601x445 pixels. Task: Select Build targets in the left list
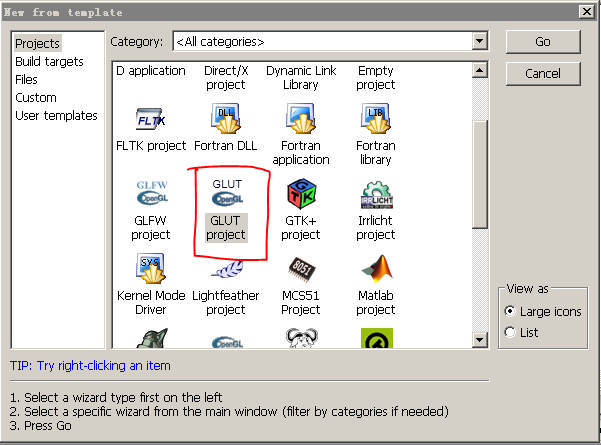[49, 62]
